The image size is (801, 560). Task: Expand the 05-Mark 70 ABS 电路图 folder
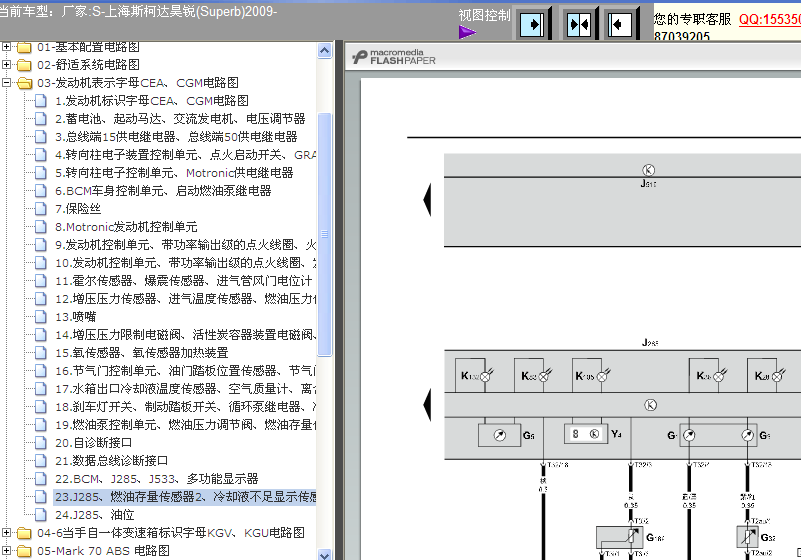[x=6, y=550]
